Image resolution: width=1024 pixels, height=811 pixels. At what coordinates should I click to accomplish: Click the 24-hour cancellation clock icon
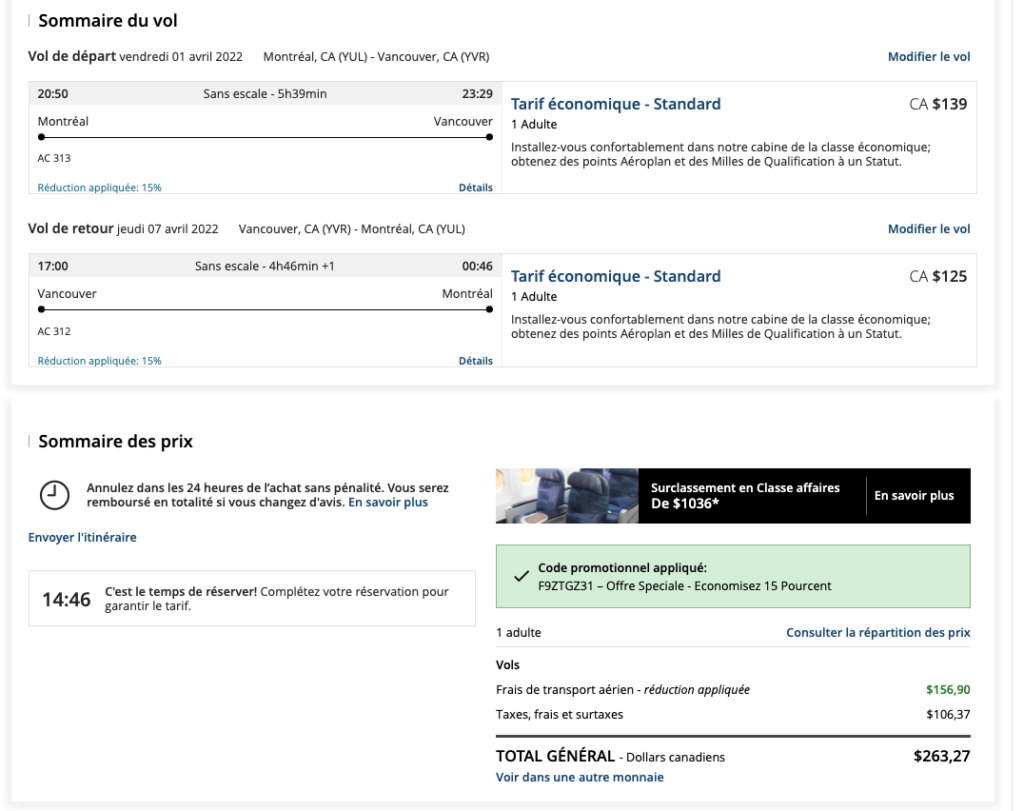tap(54, 495)
